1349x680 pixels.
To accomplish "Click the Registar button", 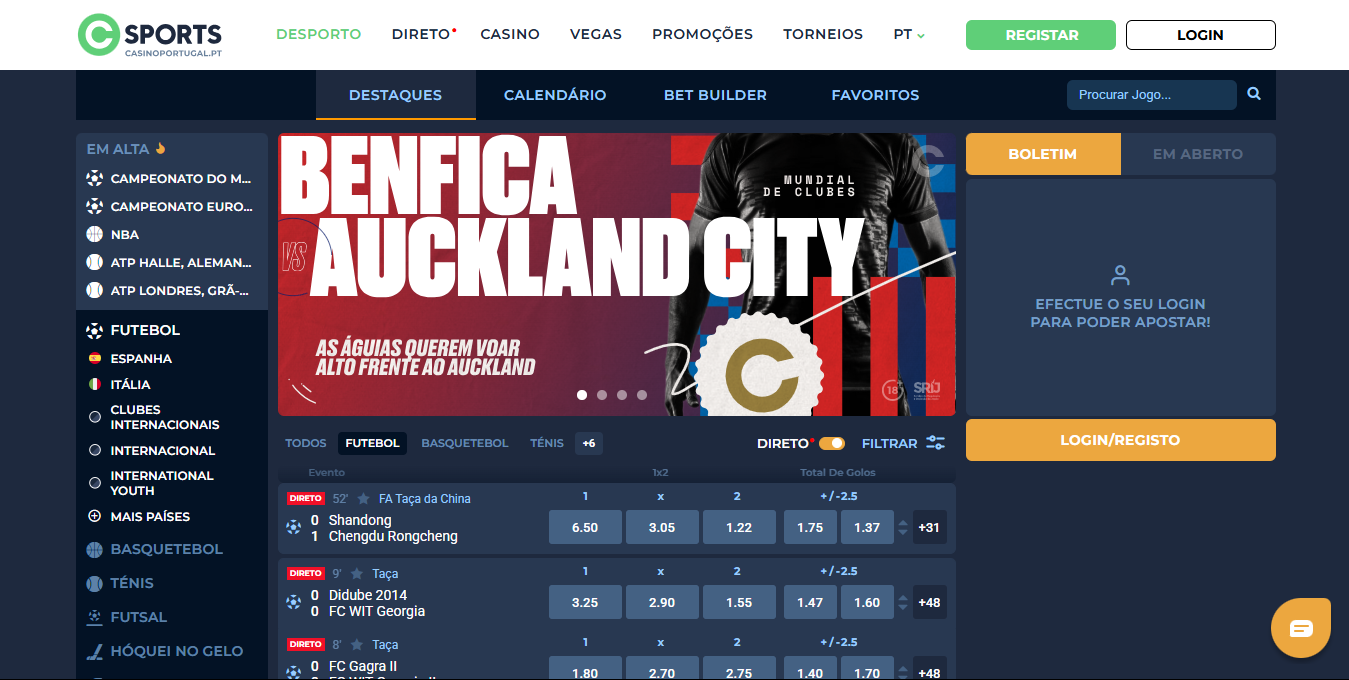I will click(x=1041, y=35).
